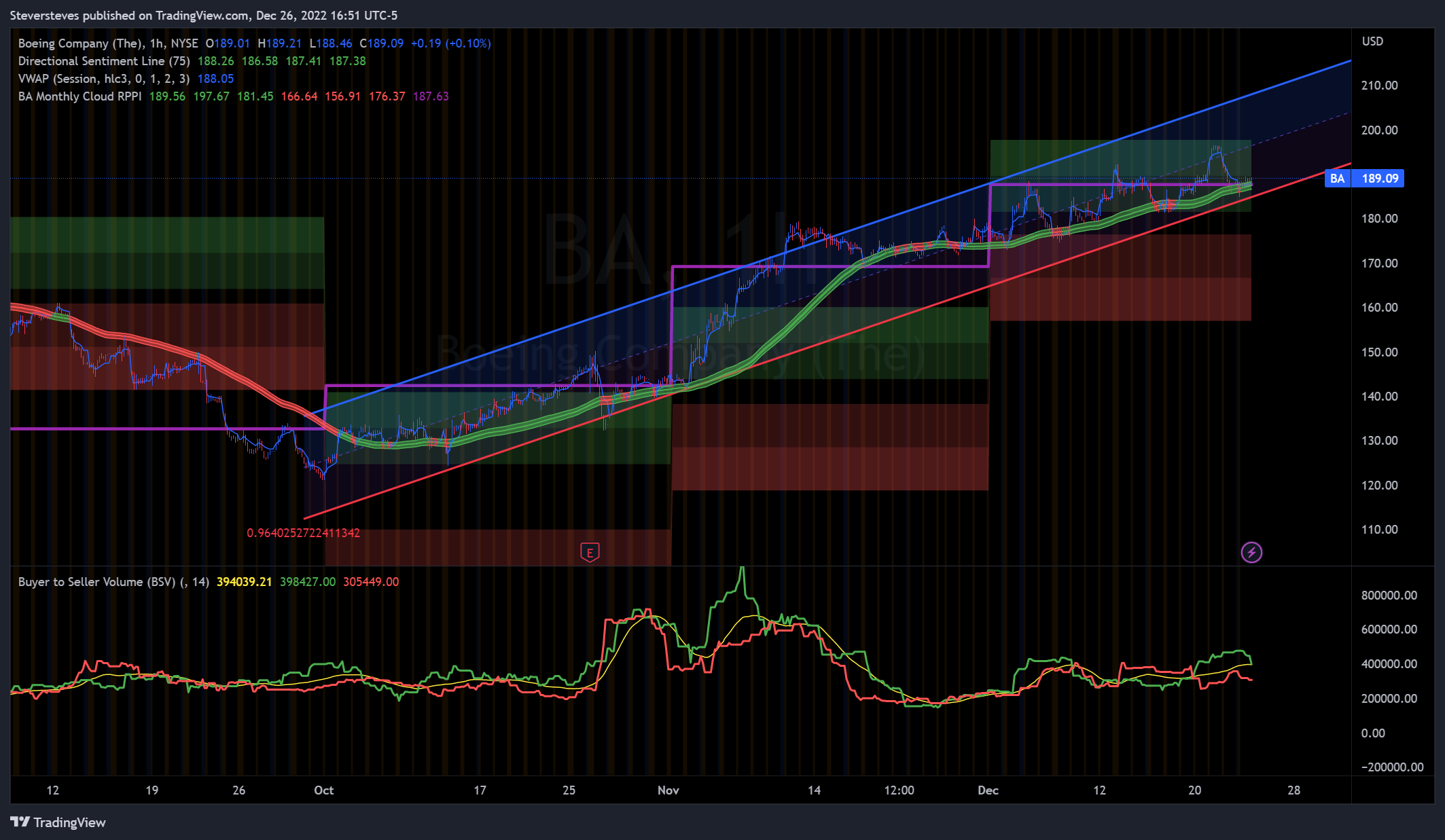Image resolution: width=1445 pixels, height=840 pixels.
Task: Click the 200.00 price axis label
Action: point(1380,130)
